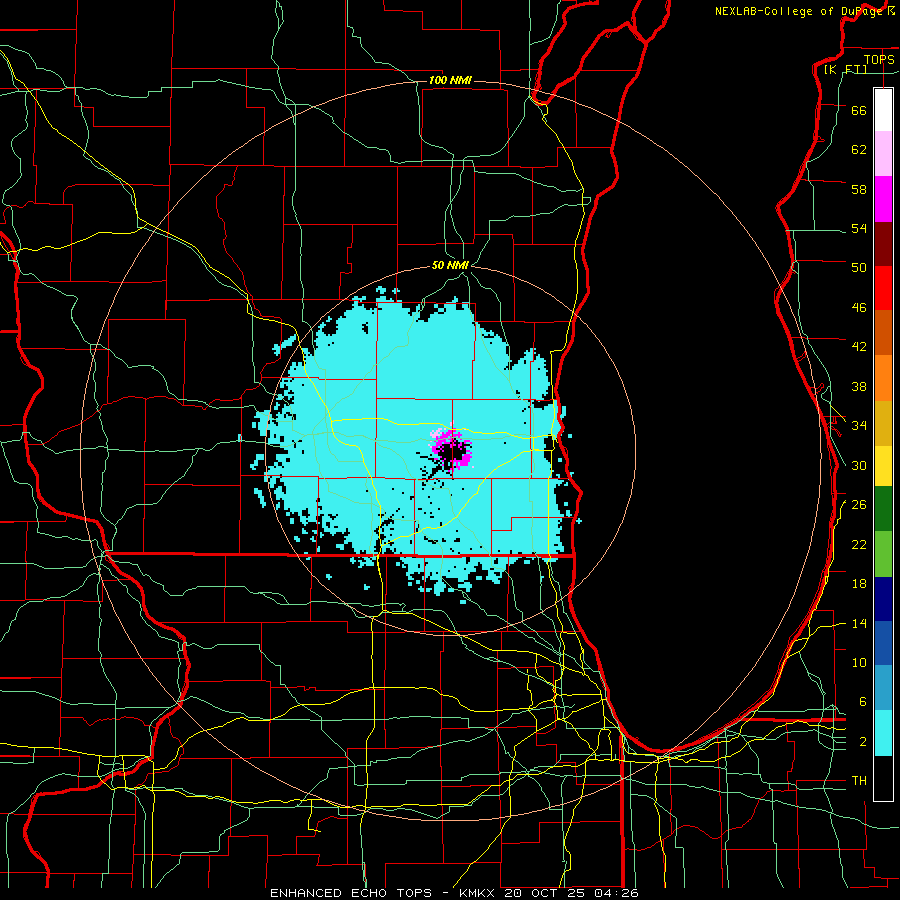The image size is (900, 900).
Task: Choose the navy blue legend swatch
Action: (x=883, y=599)
